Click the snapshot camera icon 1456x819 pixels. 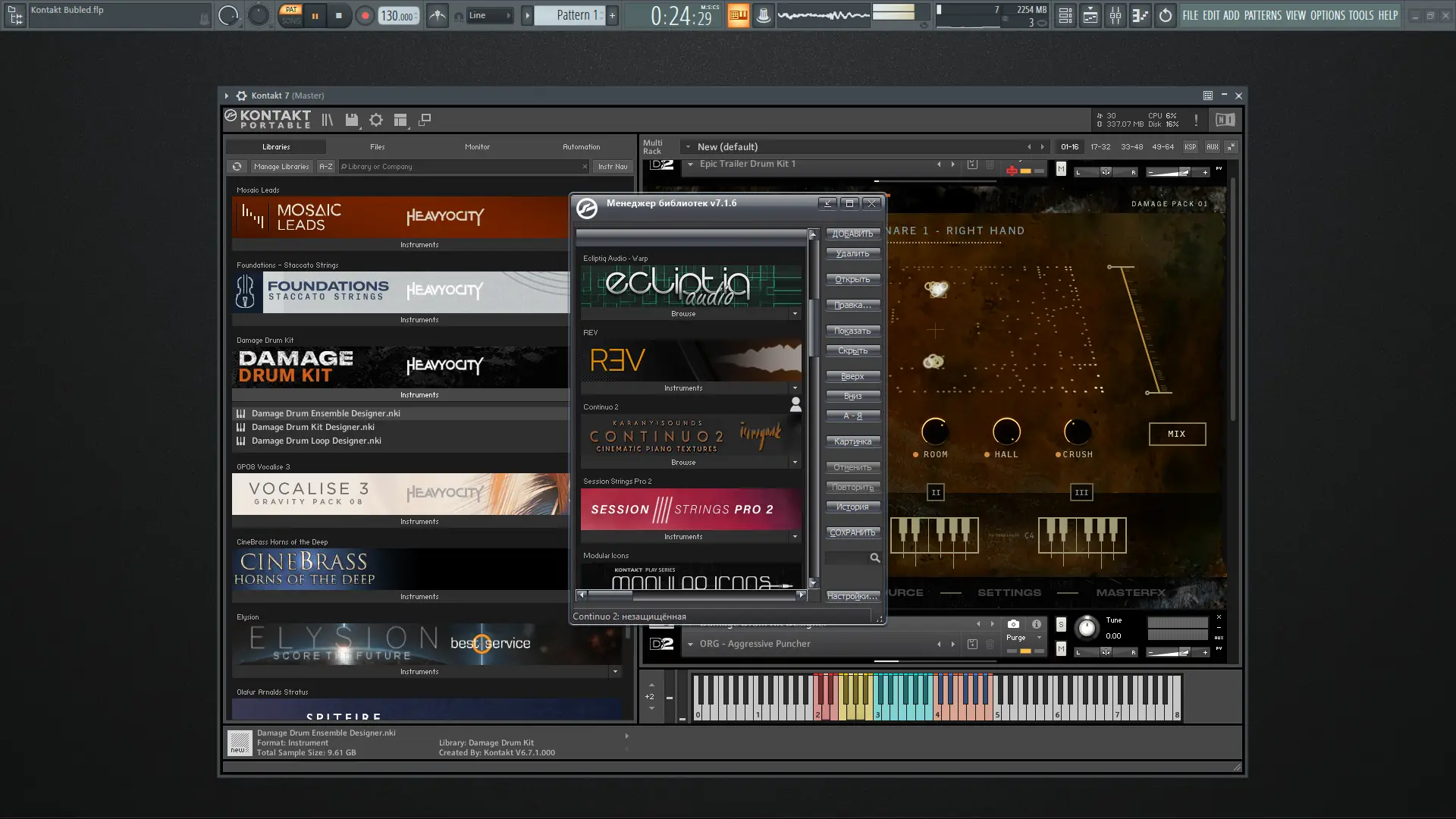1013,624
